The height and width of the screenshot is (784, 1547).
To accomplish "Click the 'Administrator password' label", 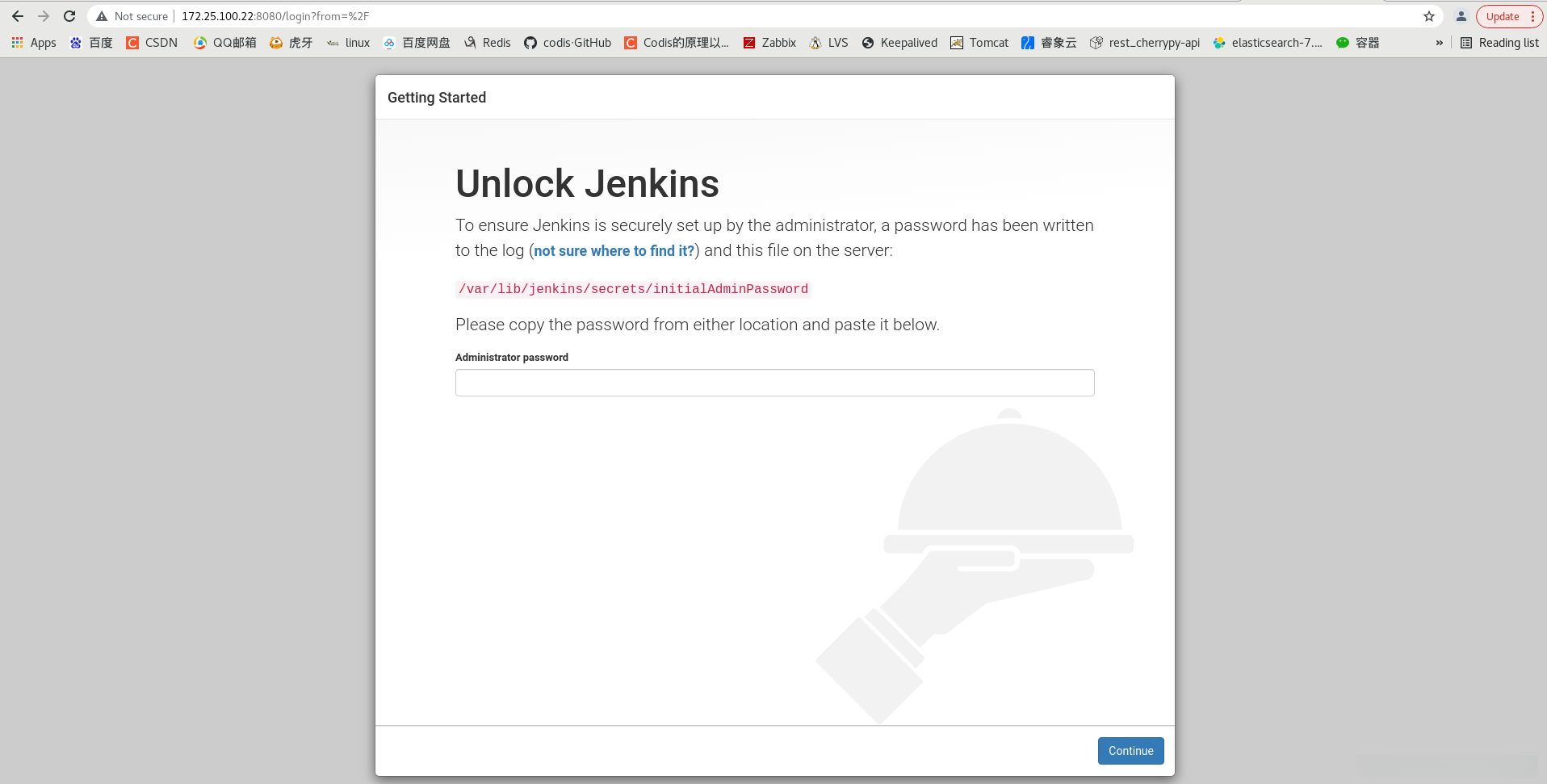I will (512, 358).
